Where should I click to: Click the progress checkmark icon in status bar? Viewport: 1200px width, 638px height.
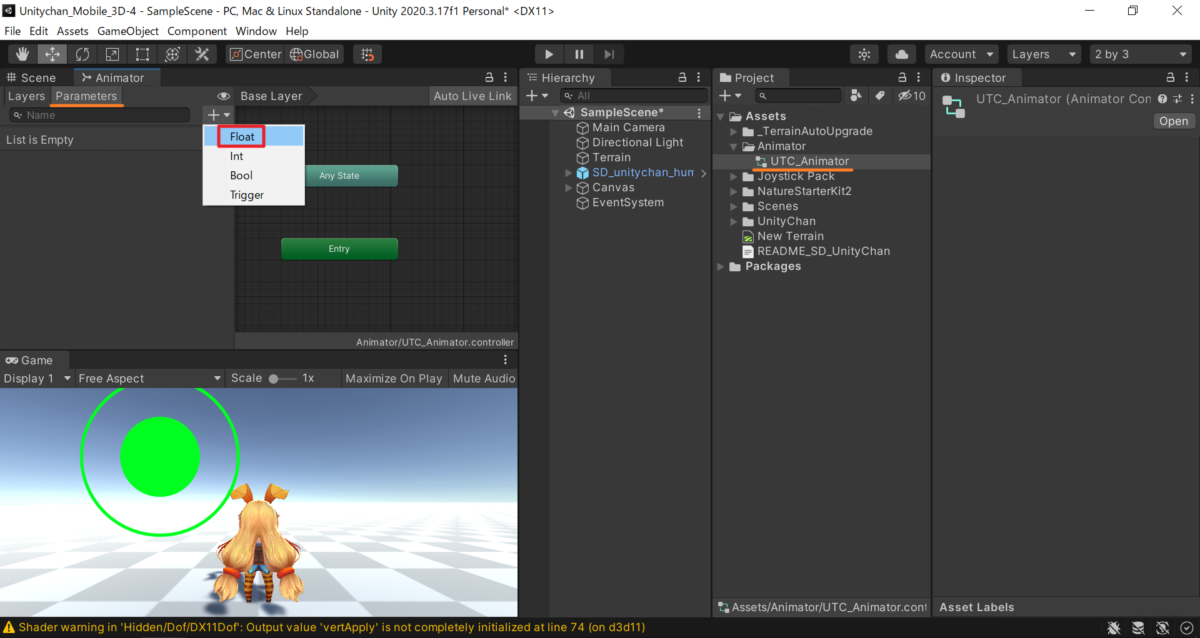1186,627
